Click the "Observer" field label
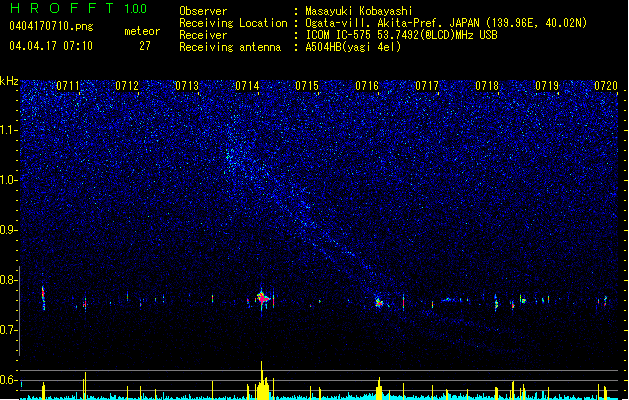Image resolution: width=629 pixels, height=400 pixels. [203, 11]
